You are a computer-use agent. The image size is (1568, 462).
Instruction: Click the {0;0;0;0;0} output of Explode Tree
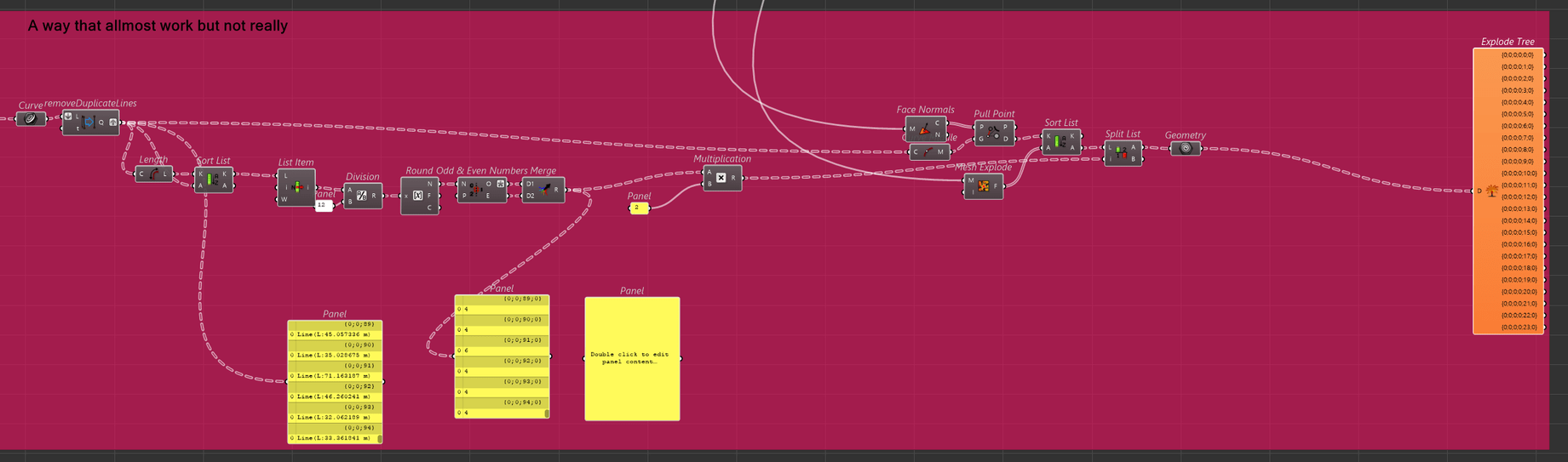click(x=1517, y=54)
